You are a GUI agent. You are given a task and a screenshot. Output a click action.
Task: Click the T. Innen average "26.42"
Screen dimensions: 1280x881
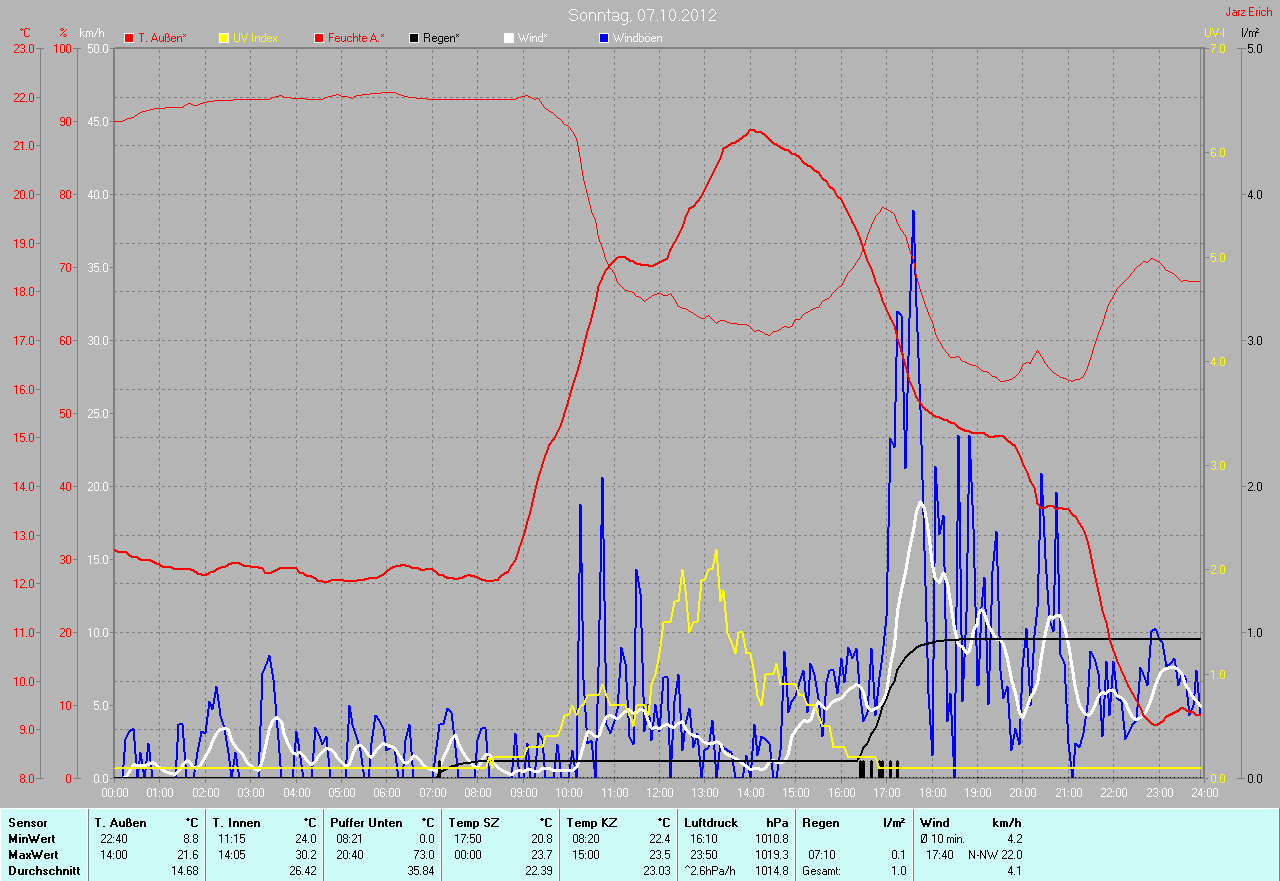click(302, 871)
